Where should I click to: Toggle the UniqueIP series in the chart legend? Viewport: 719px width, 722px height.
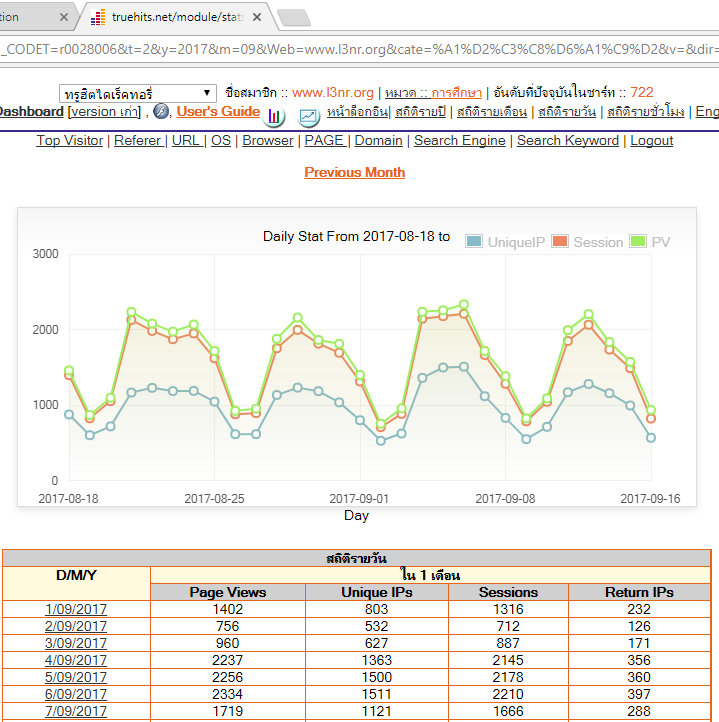[505, 242]
